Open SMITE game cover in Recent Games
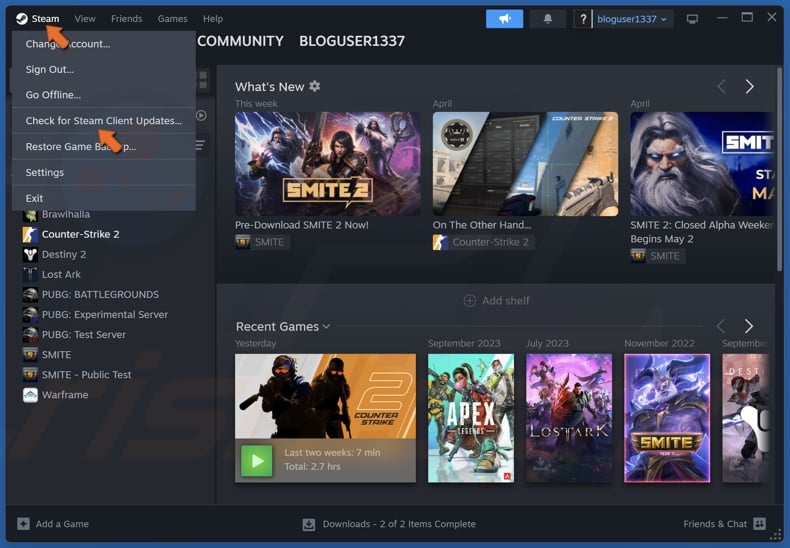This screenshot has height=548, width=790. 667,418
